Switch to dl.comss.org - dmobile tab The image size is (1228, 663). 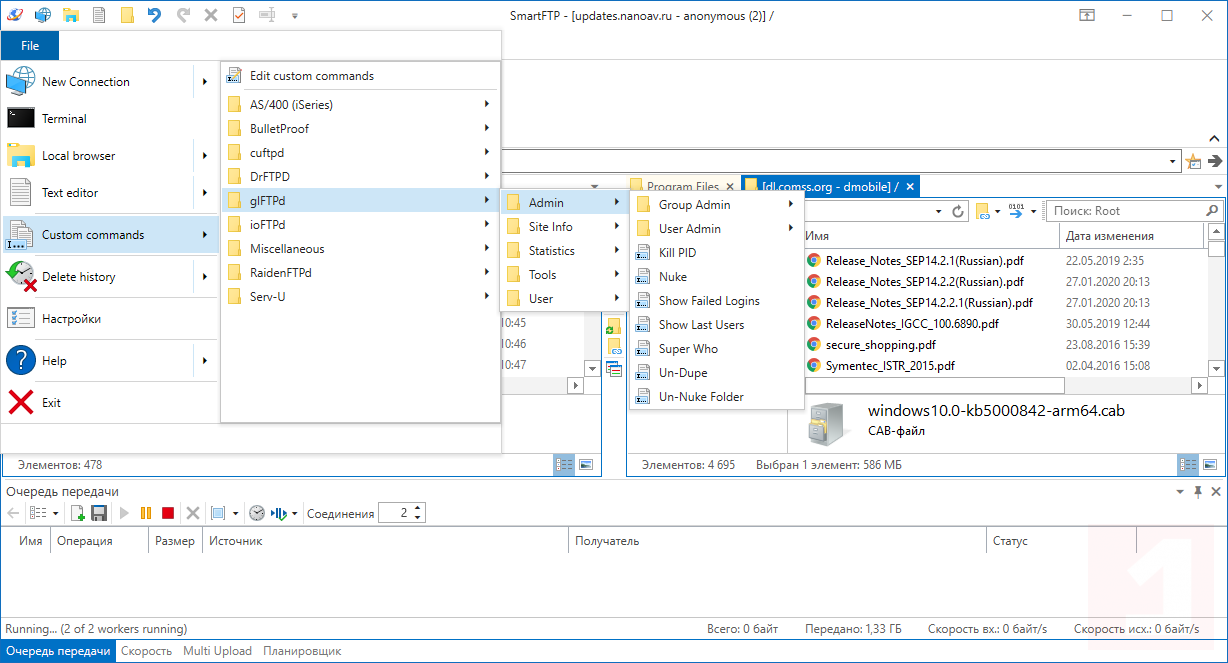[x=830, y=186]
